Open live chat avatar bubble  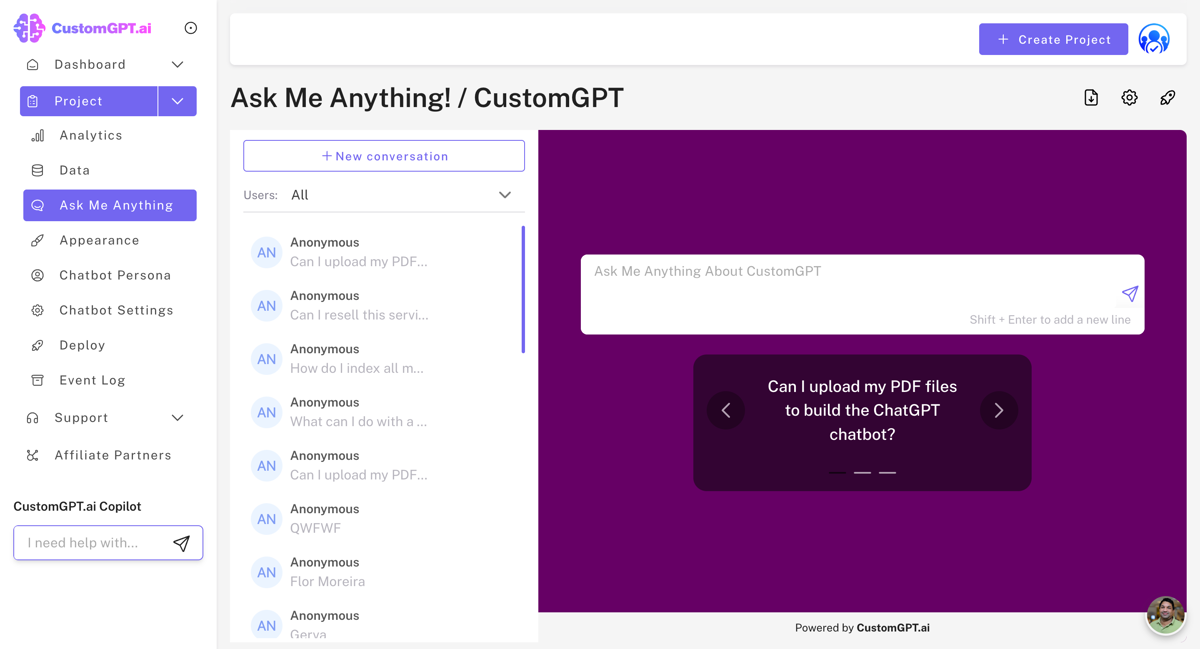pyautogui.click(x=1166, y=615)
